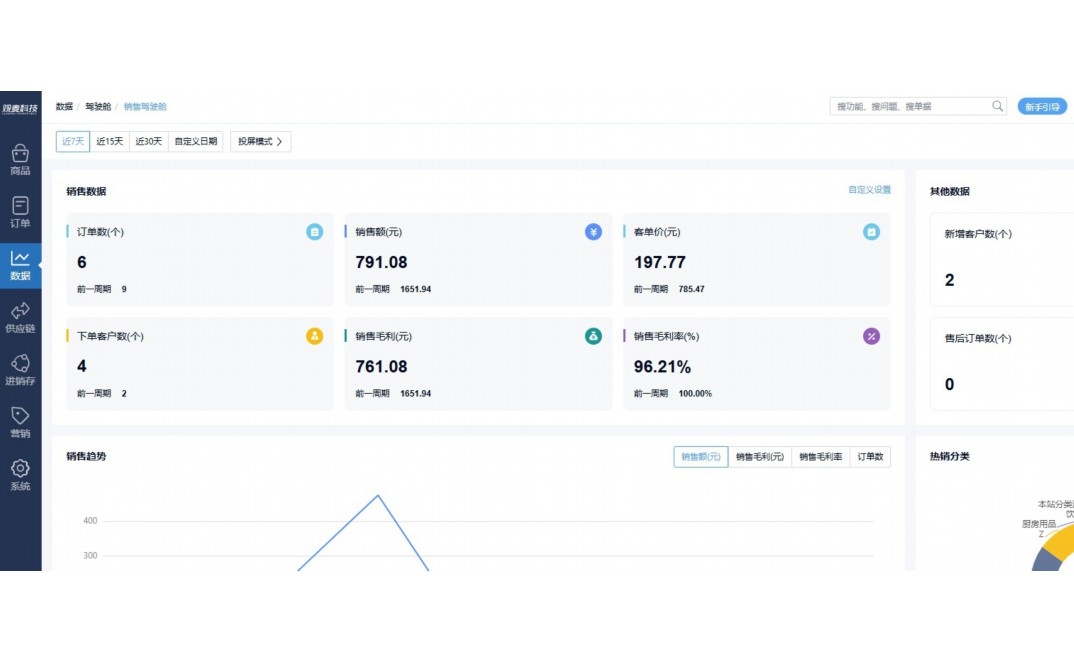Click the search input field at top

click(910, 106)
